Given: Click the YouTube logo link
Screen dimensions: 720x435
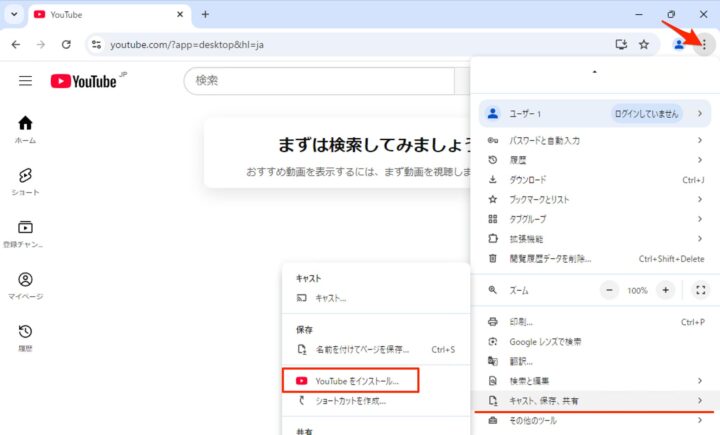Looking at the screenshot, I should pyautogui.click(x=84, y=81).
